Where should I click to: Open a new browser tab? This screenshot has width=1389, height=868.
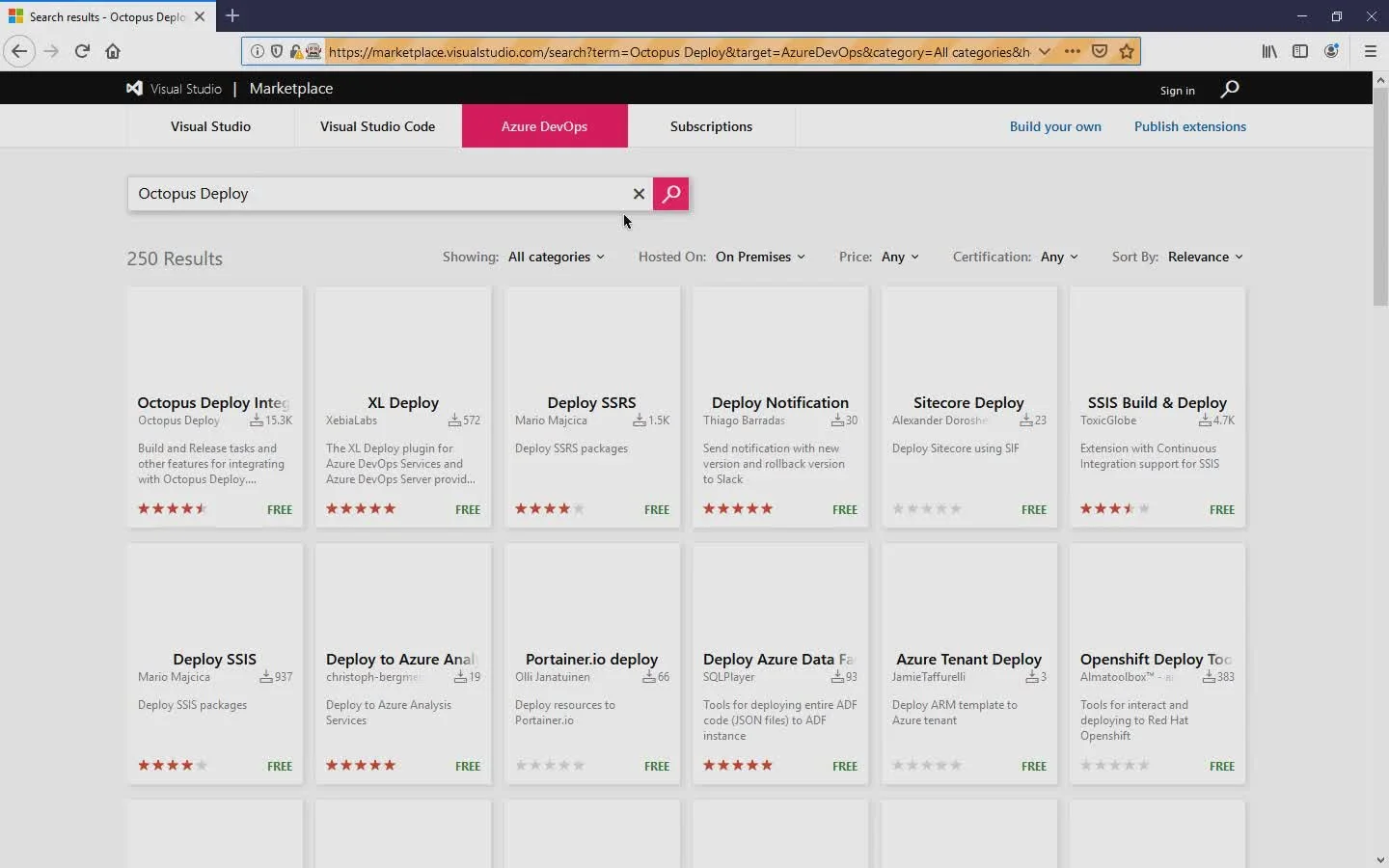tap(232, 16)
